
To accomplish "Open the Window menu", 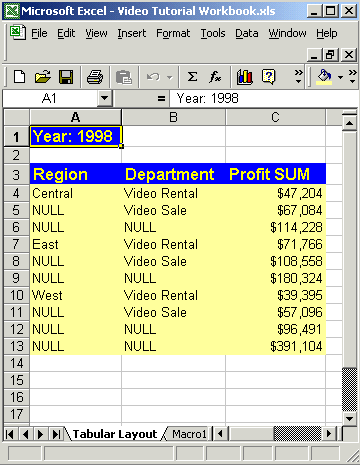I will coord(287,33).
